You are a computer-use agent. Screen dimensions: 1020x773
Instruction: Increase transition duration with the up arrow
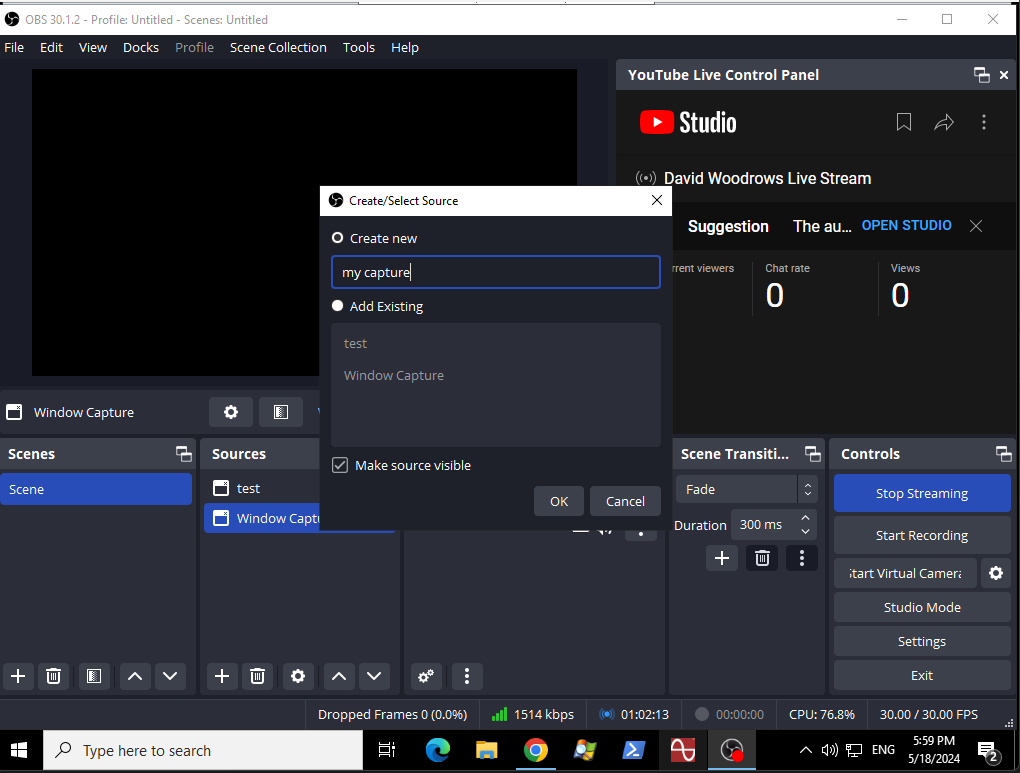[x=807, y=518]
